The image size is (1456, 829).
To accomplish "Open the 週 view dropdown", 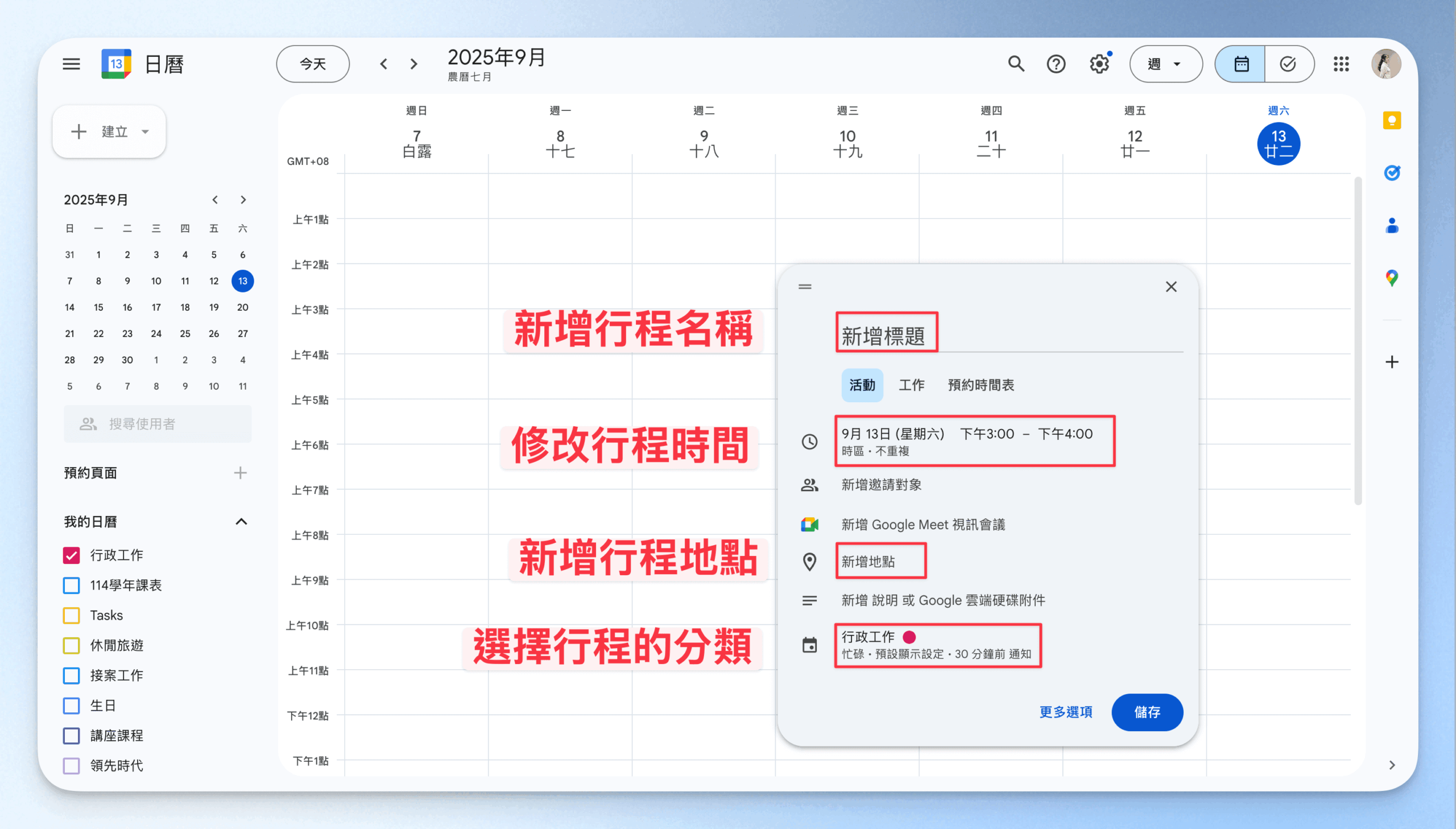I will click(x=1165, y=64).
